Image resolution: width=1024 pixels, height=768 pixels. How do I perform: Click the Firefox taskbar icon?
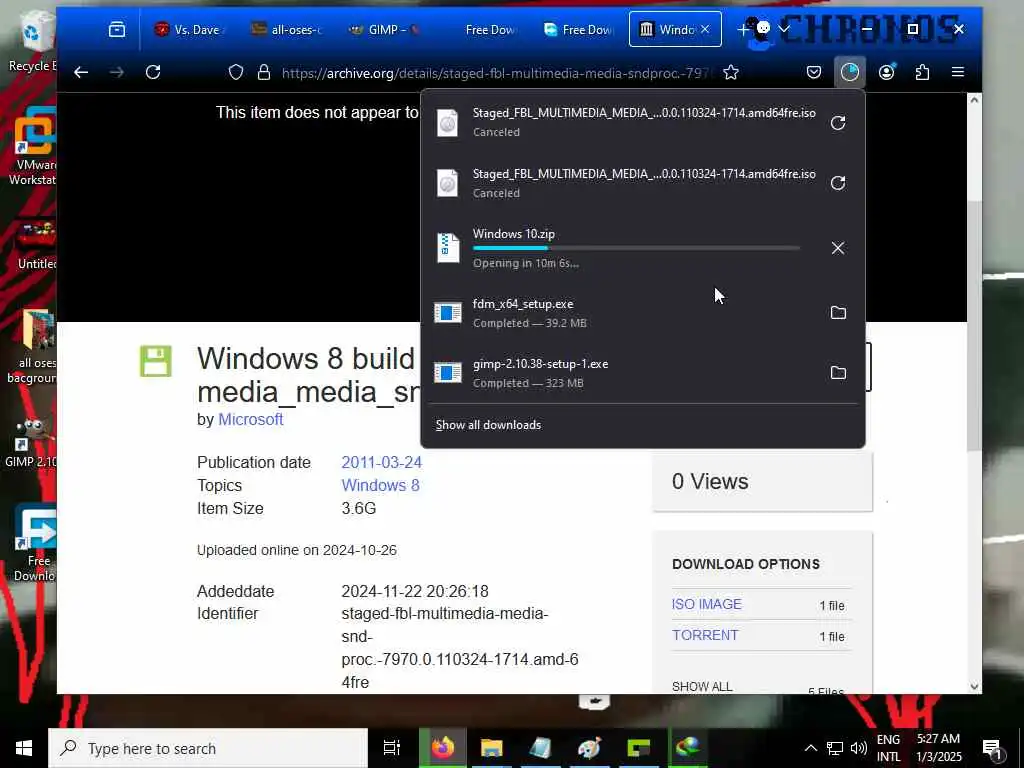[x=442, y=748]
